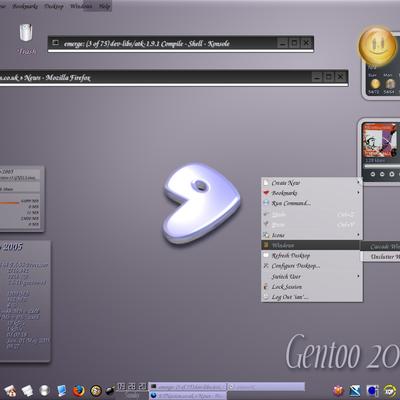Screen dimensions: 400x400
Task: Open the Konsole window menu icon
Action: point(56,43)
